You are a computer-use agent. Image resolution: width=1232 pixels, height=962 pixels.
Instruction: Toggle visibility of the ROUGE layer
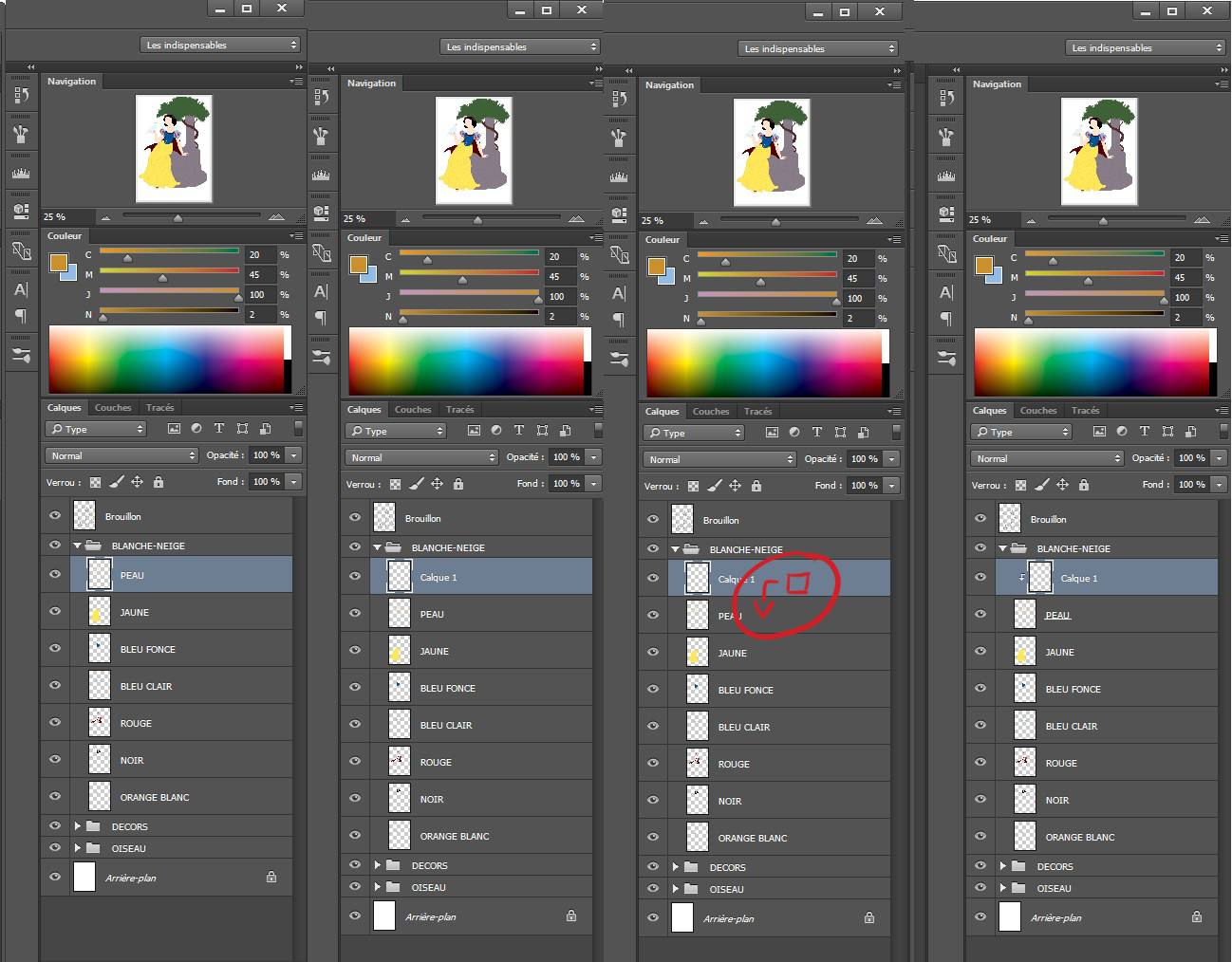[55, 722]
